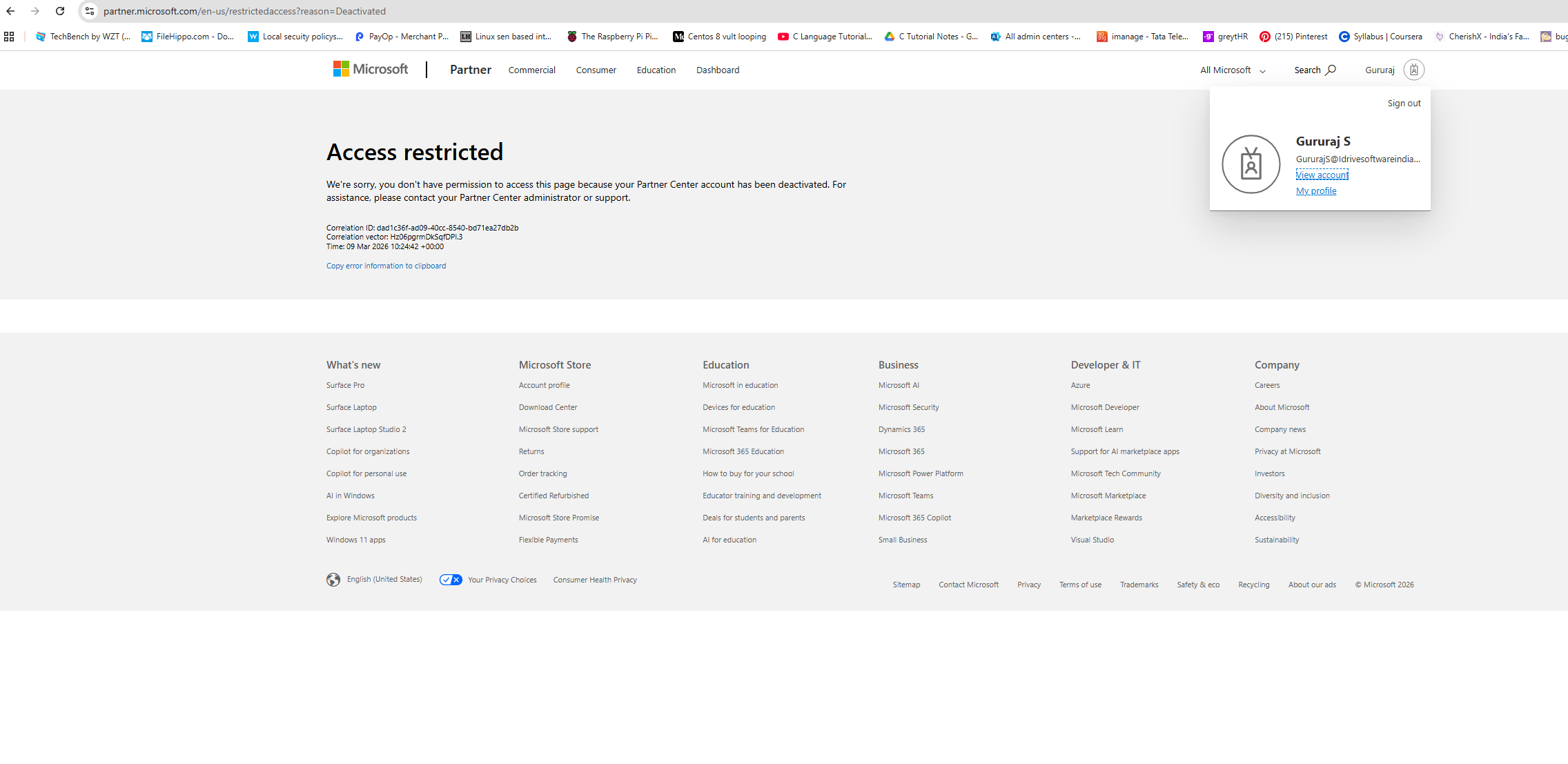Open the apps grid icon in bookmarks bar

point(9,37)
